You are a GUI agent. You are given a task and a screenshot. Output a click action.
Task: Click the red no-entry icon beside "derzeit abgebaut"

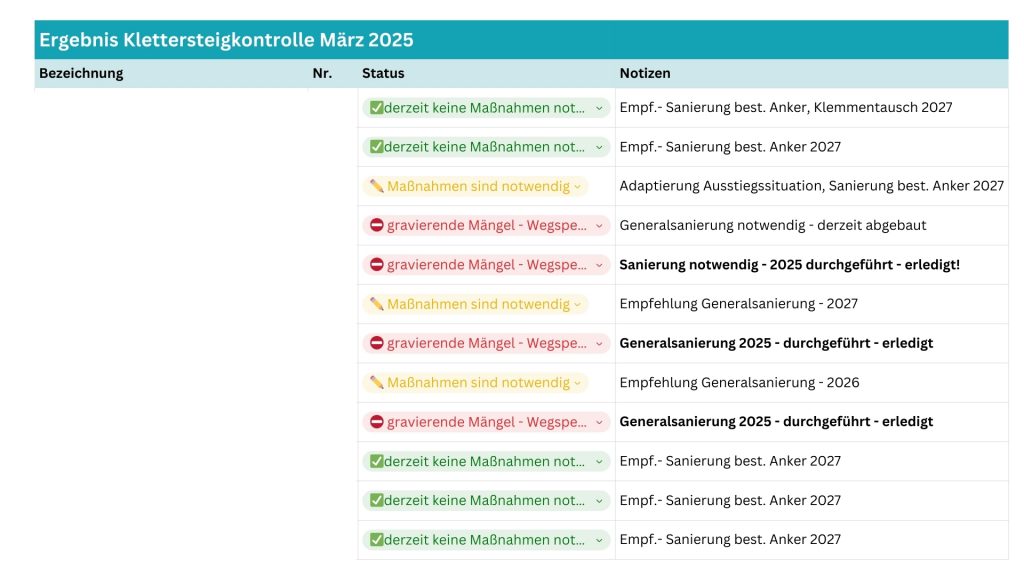pos(377,226)
